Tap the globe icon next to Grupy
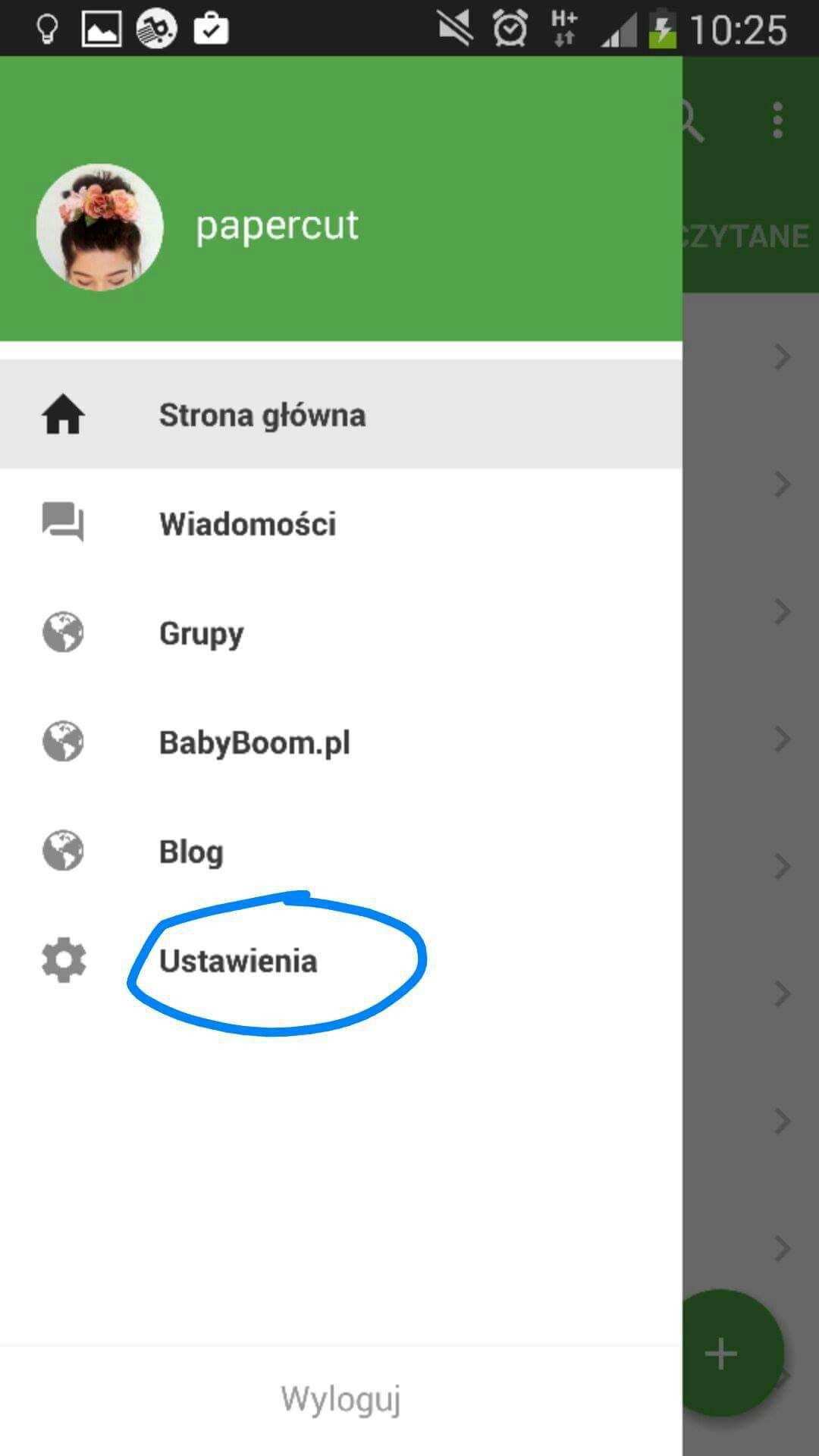The height and width of the screenshot is (1456, 819). coord(63,632)
